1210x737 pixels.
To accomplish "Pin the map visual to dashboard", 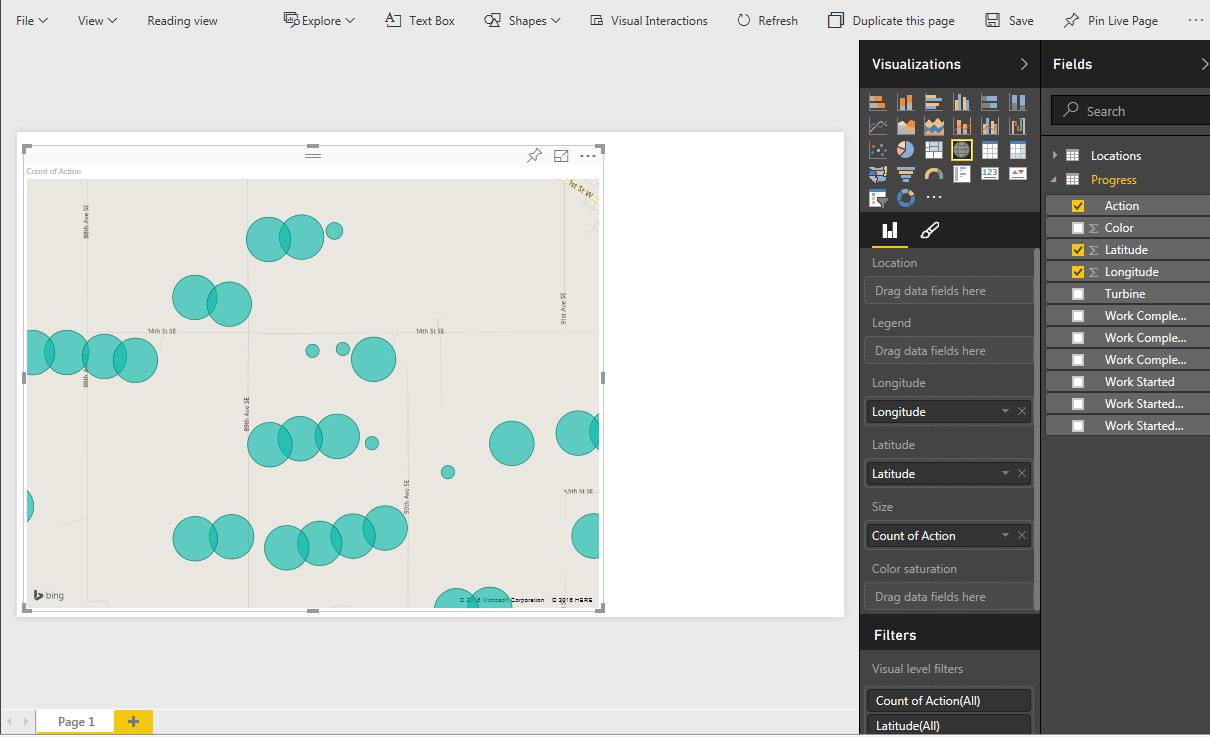I will point(534,155).
